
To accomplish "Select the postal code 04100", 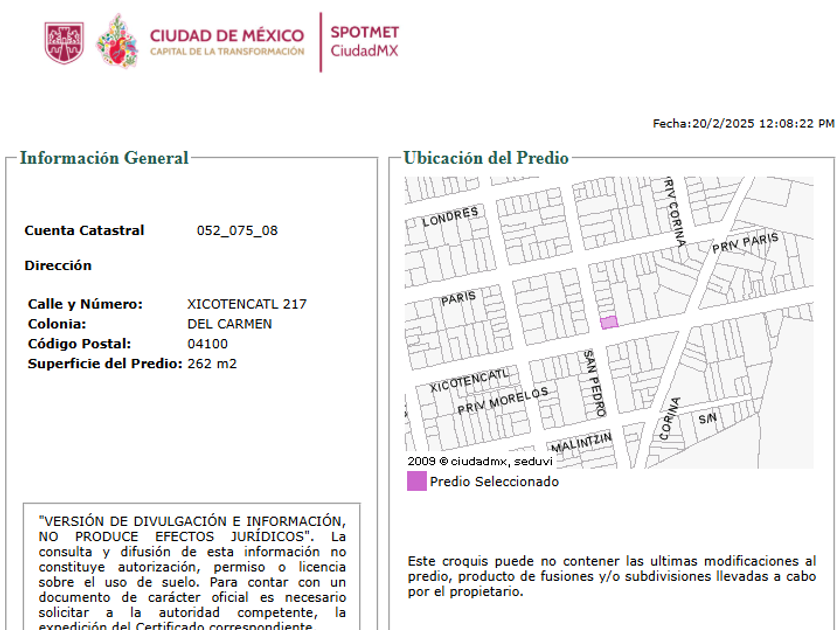I will (207, 344).
